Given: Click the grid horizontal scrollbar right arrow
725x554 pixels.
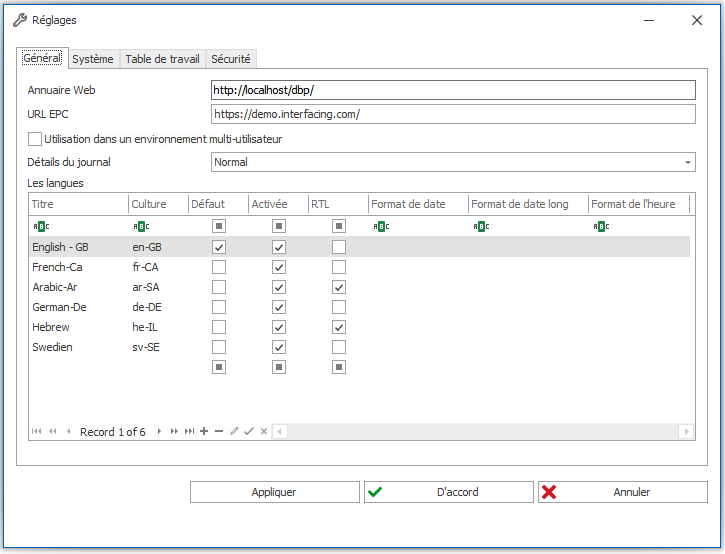Looking at the screenshot, I should click(x=686, y=431).
